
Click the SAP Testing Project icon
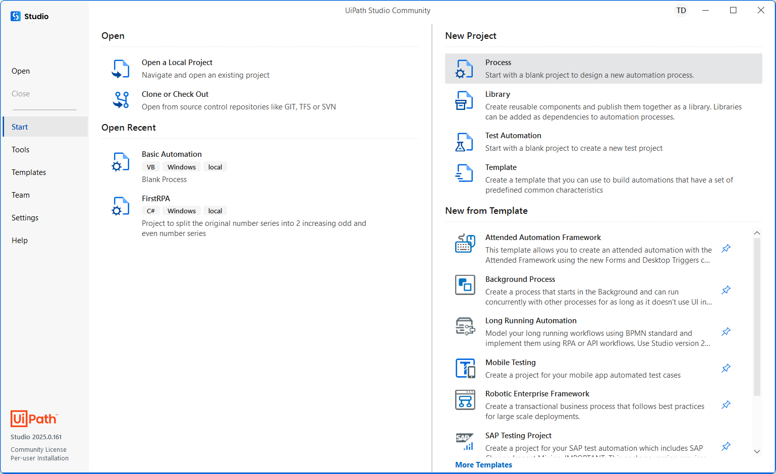[465, 441]
